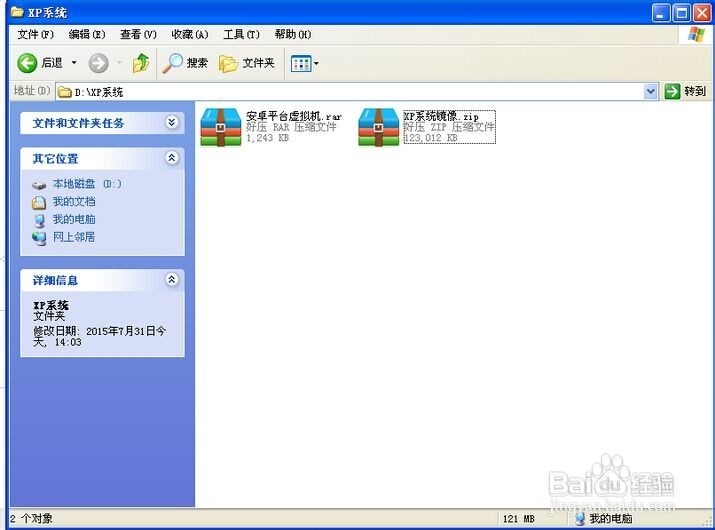Click the 其它位置 header title
Screen dimensions: 715x530
point(55,159)
